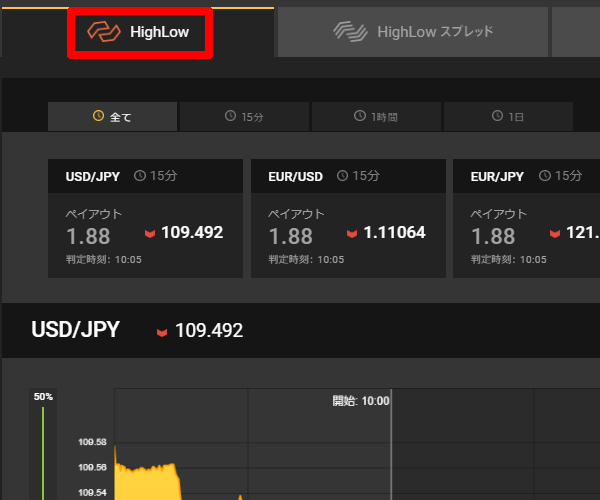Select the EUR/USD 15分 option card
This screenshot has width=600, height=500.
(x=348, y=218)
